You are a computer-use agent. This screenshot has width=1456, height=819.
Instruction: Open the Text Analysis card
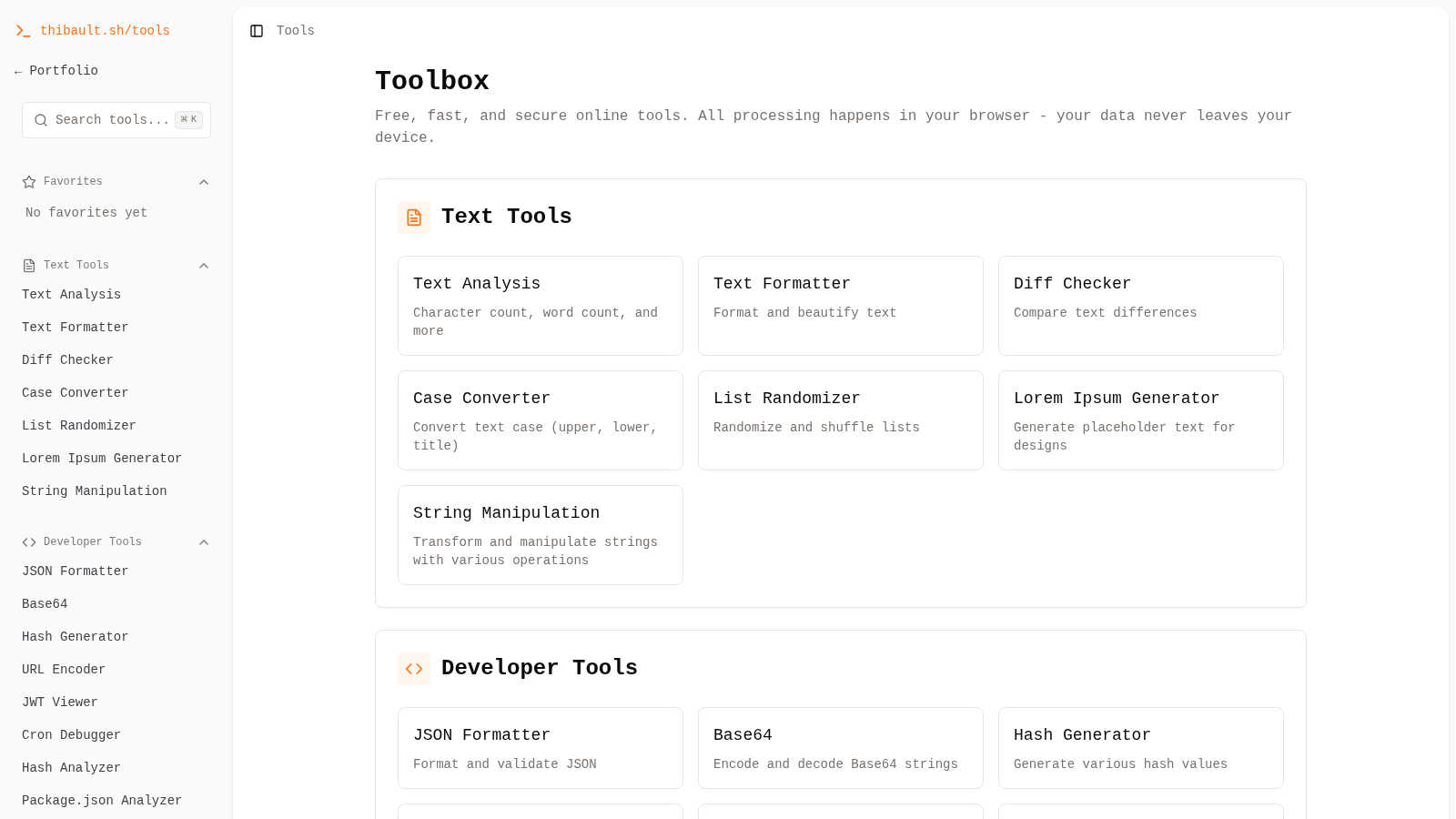[x=541, y=306]
